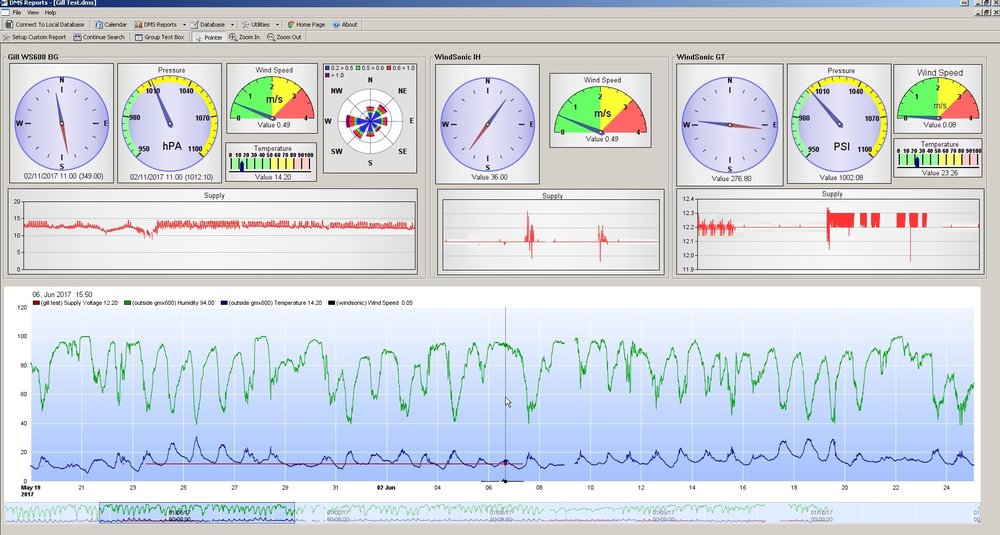
Task: Click the 'Value 14.20' temperature reading
Action: click(272, 177)
